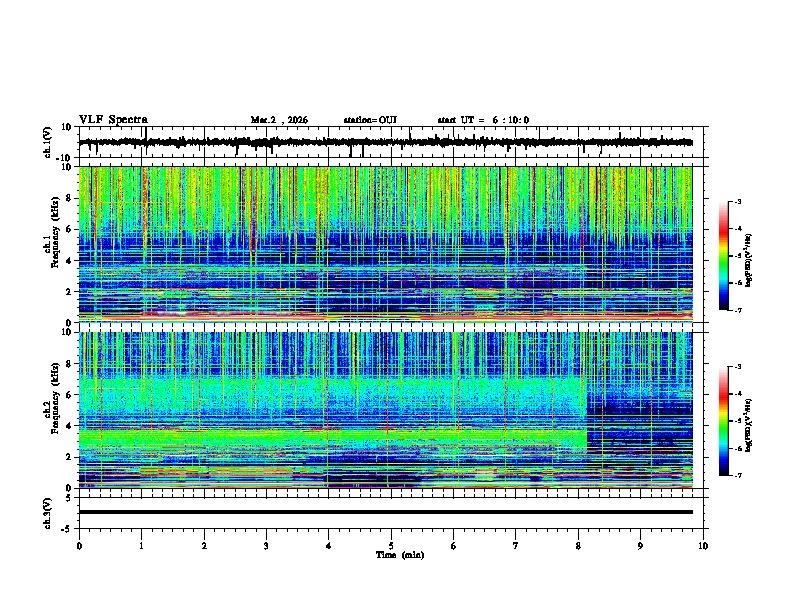
Task: Click the ch.1 spectrogram color scale bar
Action: [724, 256]
